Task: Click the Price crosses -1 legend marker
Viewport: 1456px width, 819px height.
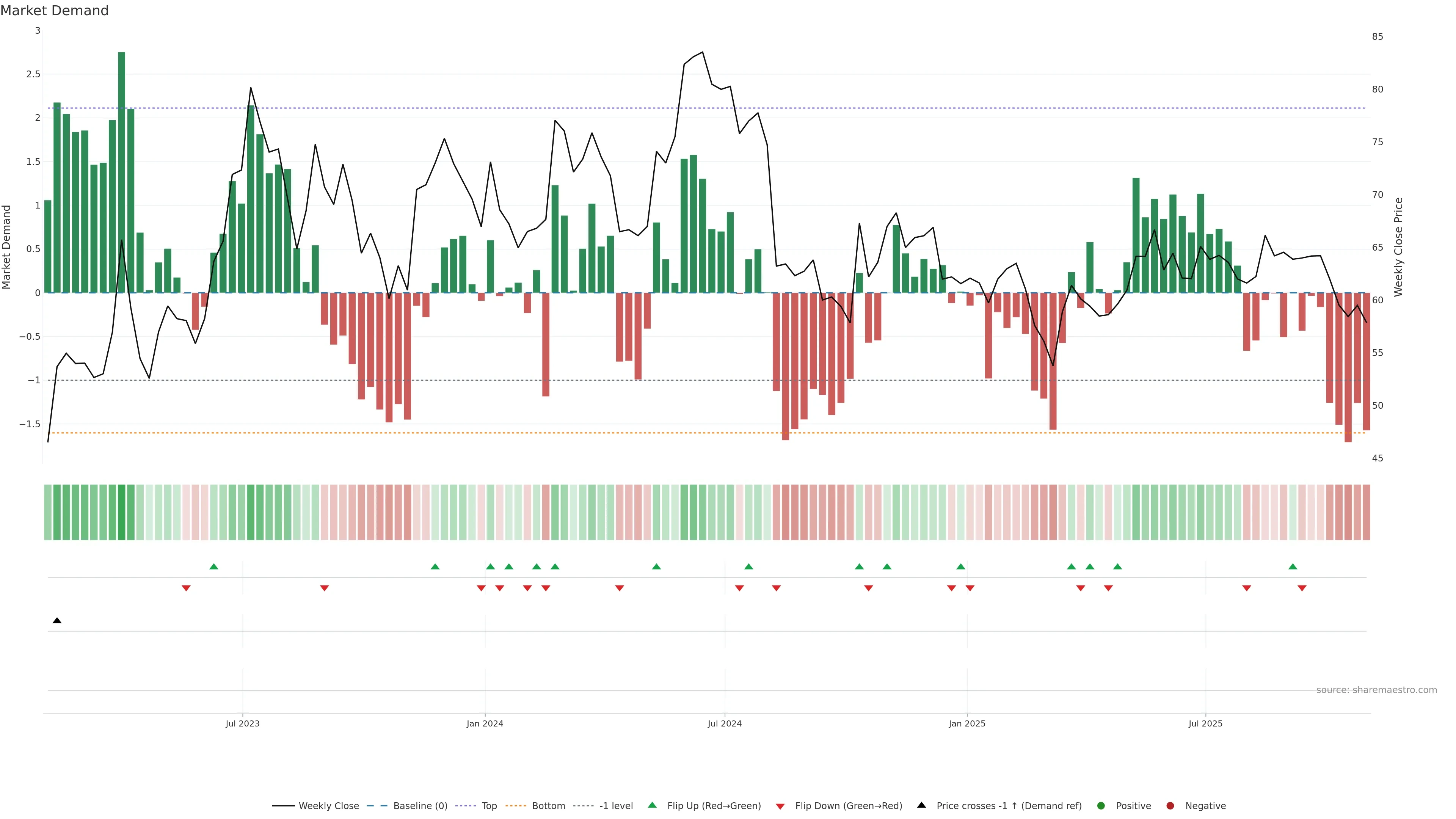Action: (x=921, y=805)
